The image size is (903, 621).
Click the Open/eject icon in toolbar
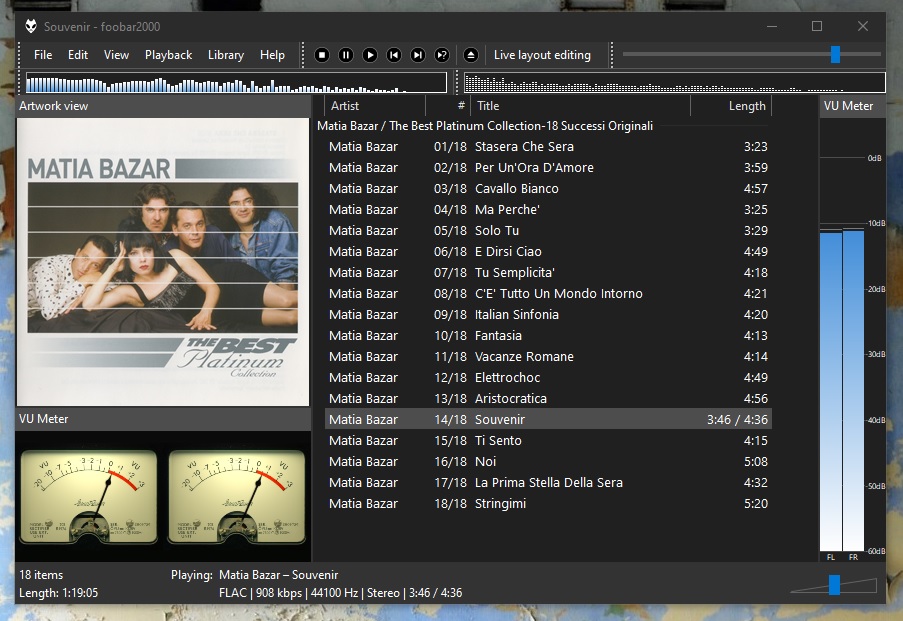(471, 55)
